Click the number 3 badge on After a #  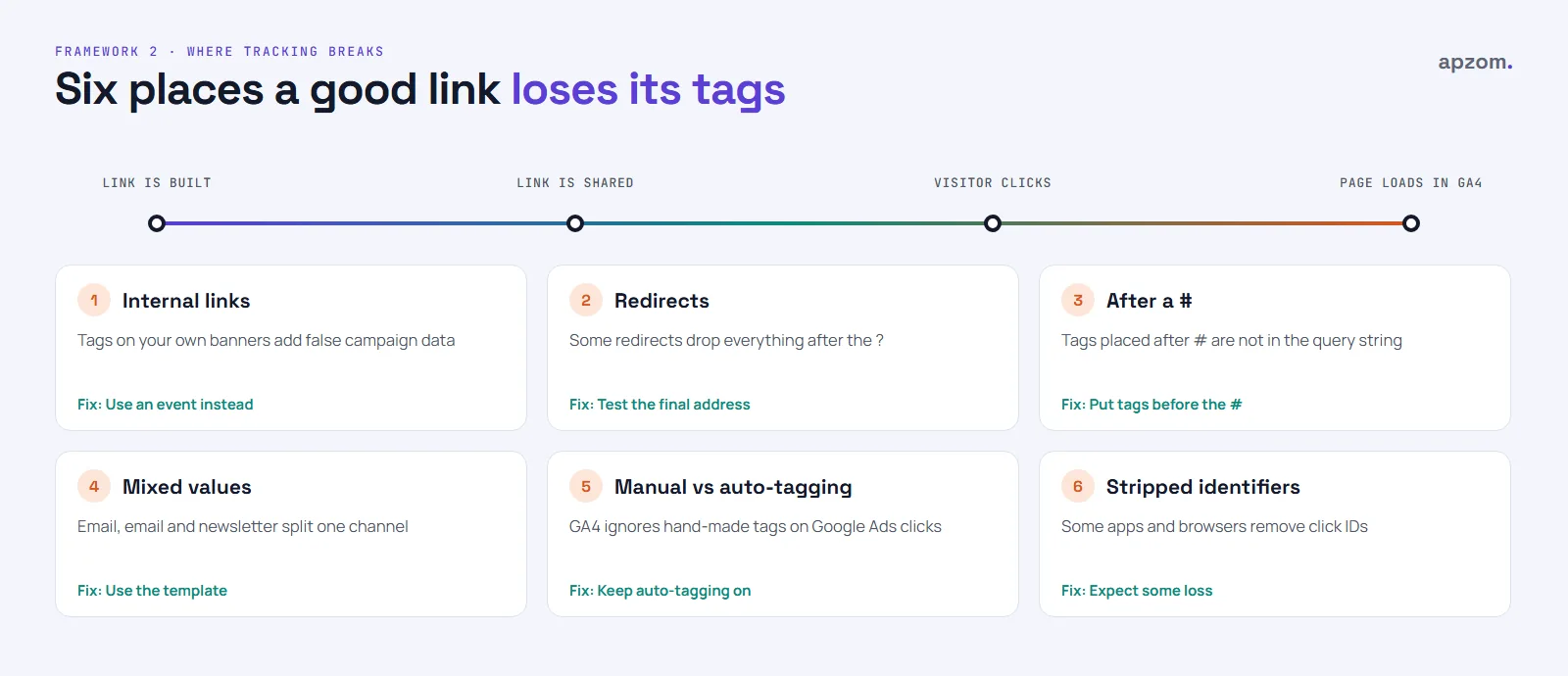click(x=1078, y=300)
